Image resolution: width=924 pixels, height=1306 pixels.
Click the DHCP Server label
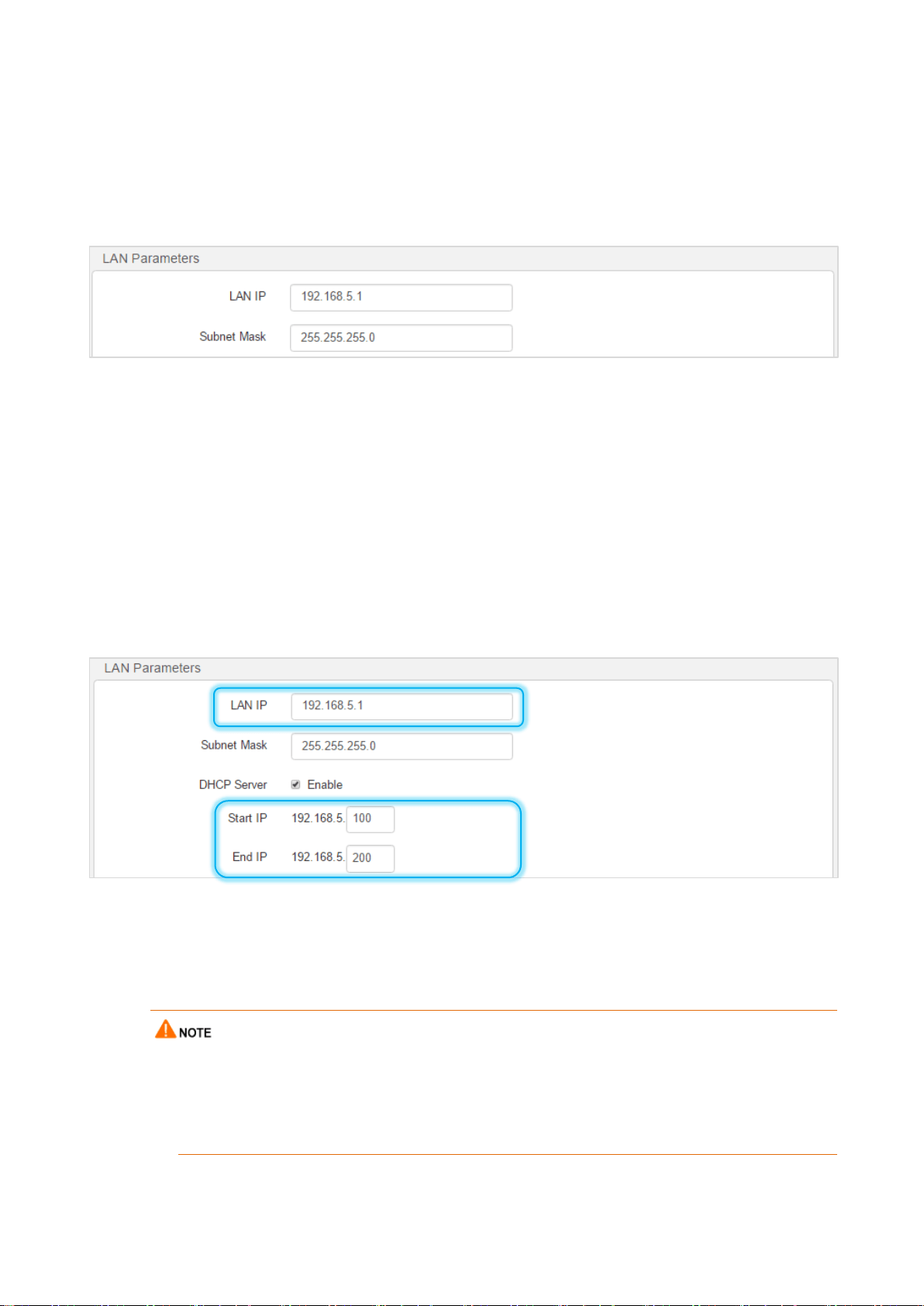click(233, 784)
